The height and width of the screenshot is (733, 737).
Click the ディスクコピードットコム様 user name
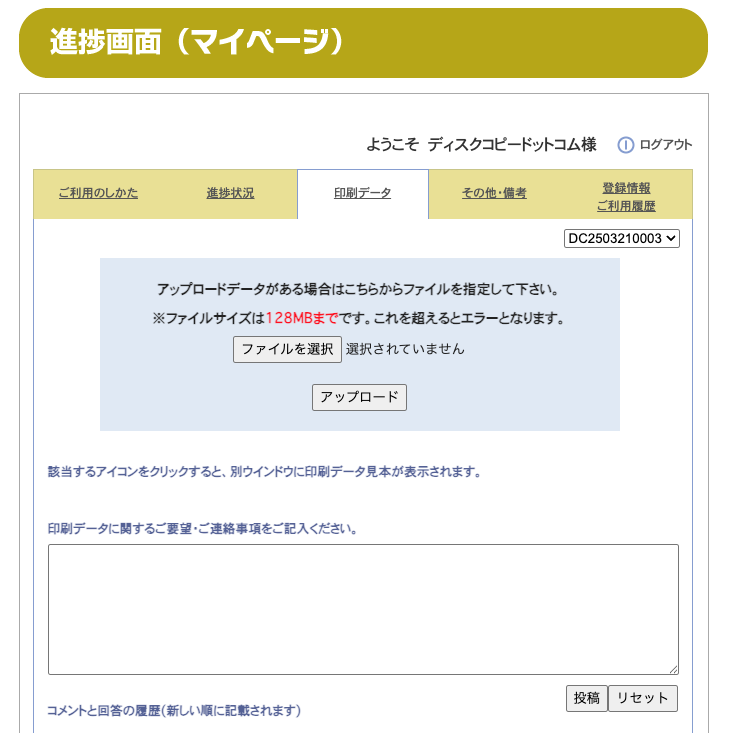[x=511, y=145]
